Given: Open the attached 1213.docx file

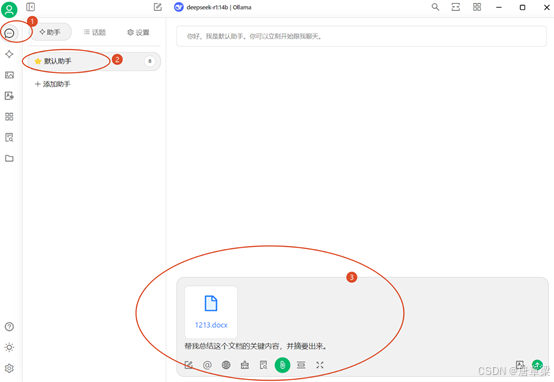Looking at the screenshot, I should [x=211, y=312].
